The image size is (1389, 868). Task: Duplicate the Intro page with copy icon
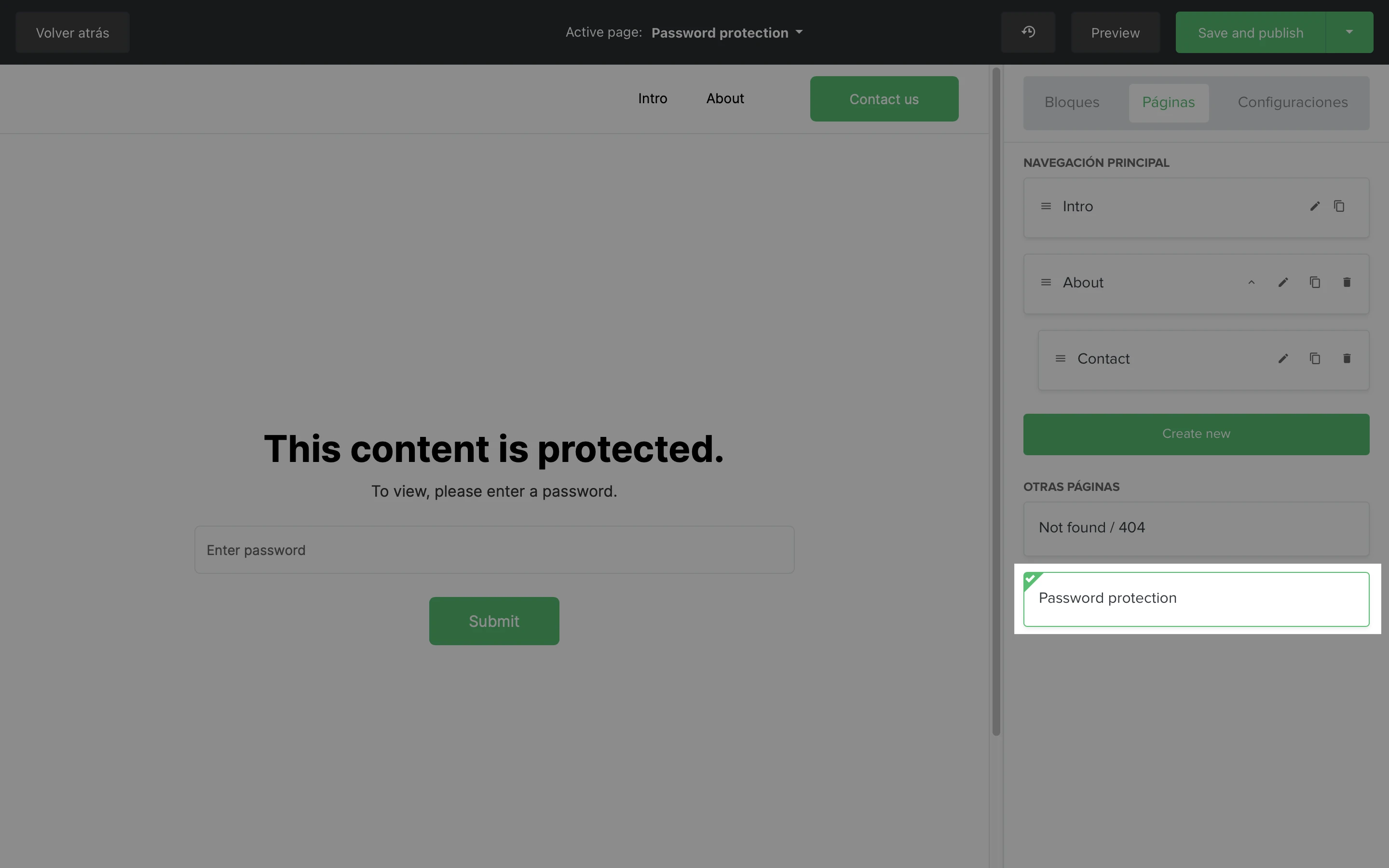(1339, 206)
